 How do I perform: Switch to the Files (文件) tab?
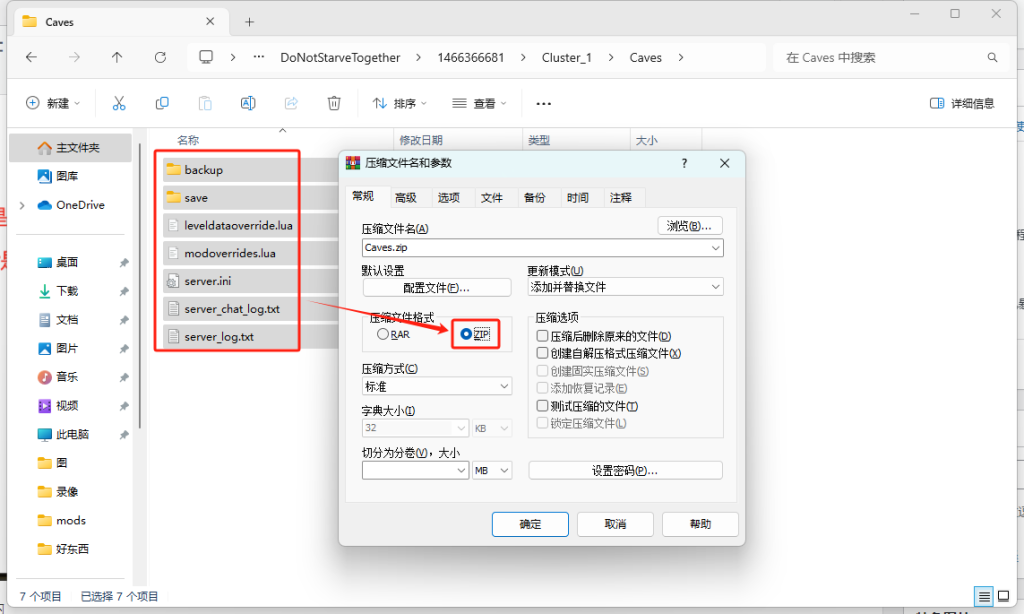coord(492,197)
